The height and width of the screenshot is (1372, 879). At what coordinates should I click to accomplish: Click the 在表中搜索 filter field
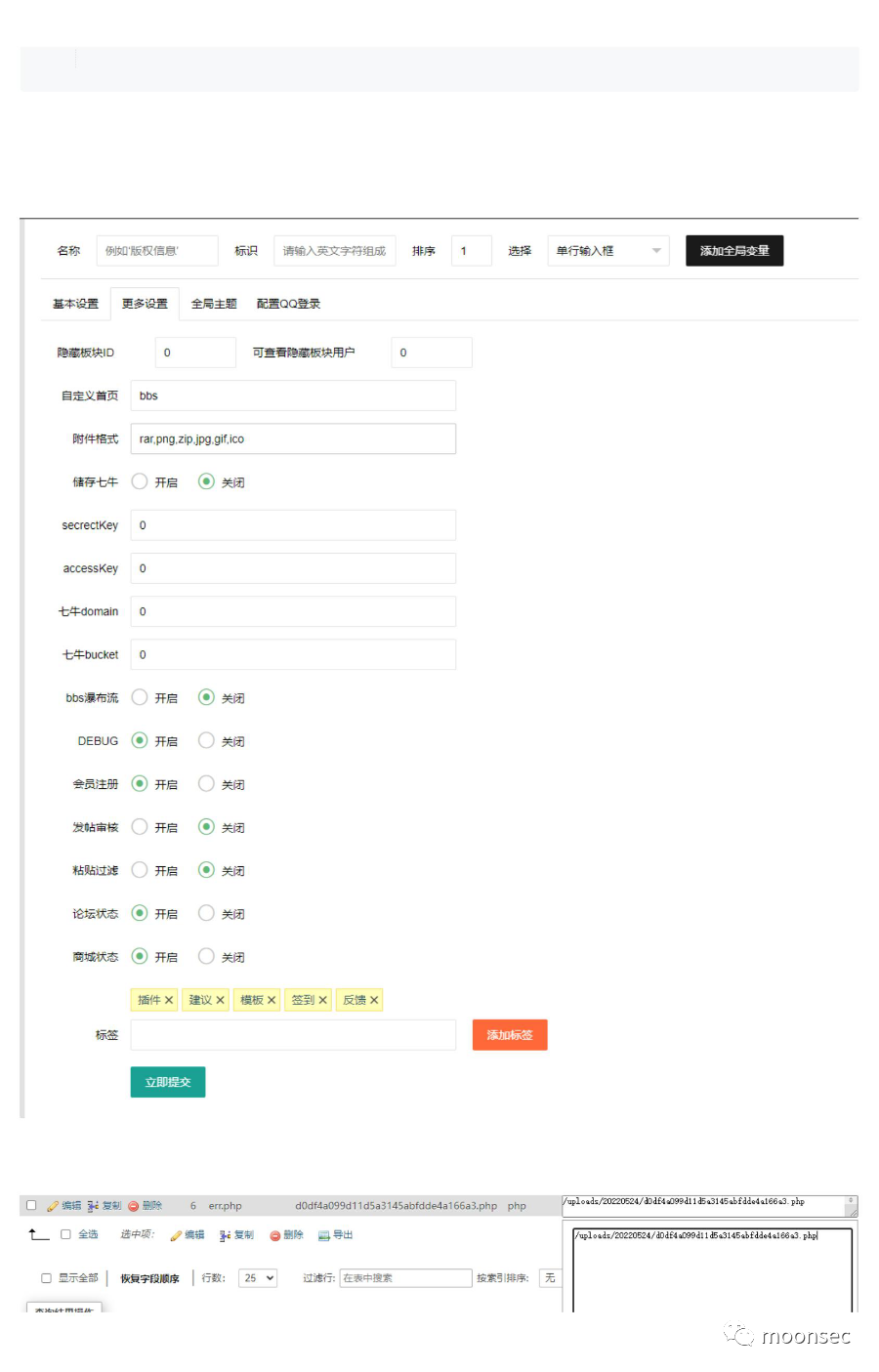click(405, 1278)
